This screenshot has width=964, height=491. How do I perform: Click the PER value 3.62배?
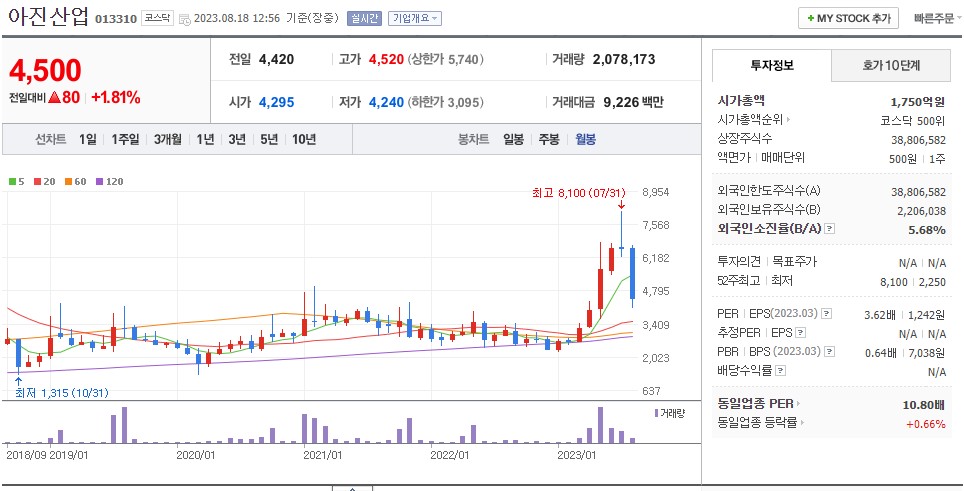[x=880, y=315]
